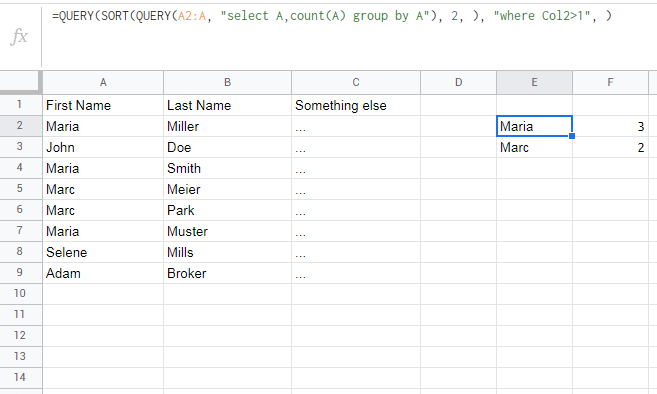Click count cell showing 2
The height and width of the screenshot is (394, 657).
click(610, 147)
